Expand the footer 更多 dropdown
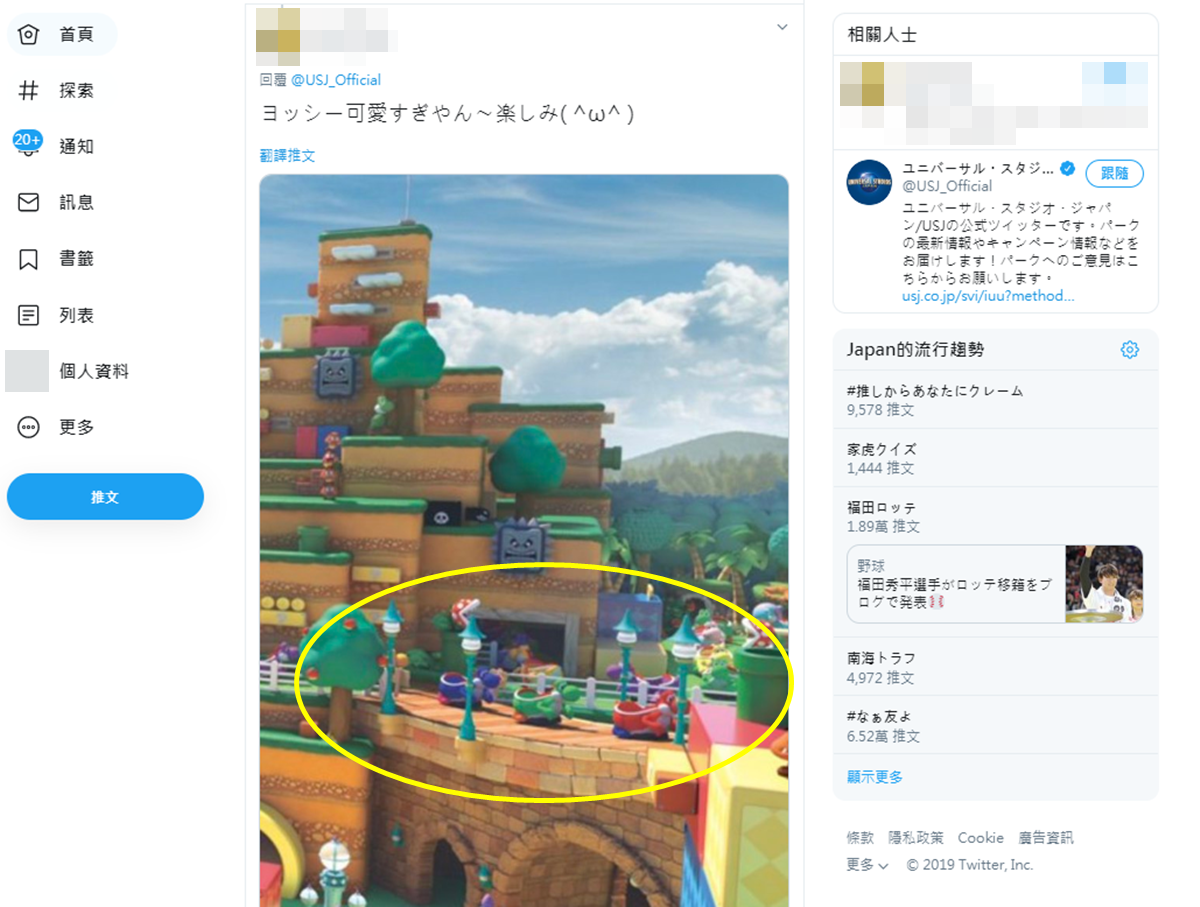The image size is (1200, 907). [868, 865]
